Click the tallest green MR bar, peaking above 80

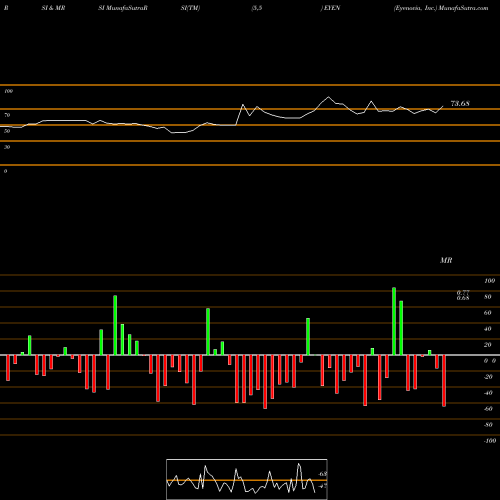(394, 321)
